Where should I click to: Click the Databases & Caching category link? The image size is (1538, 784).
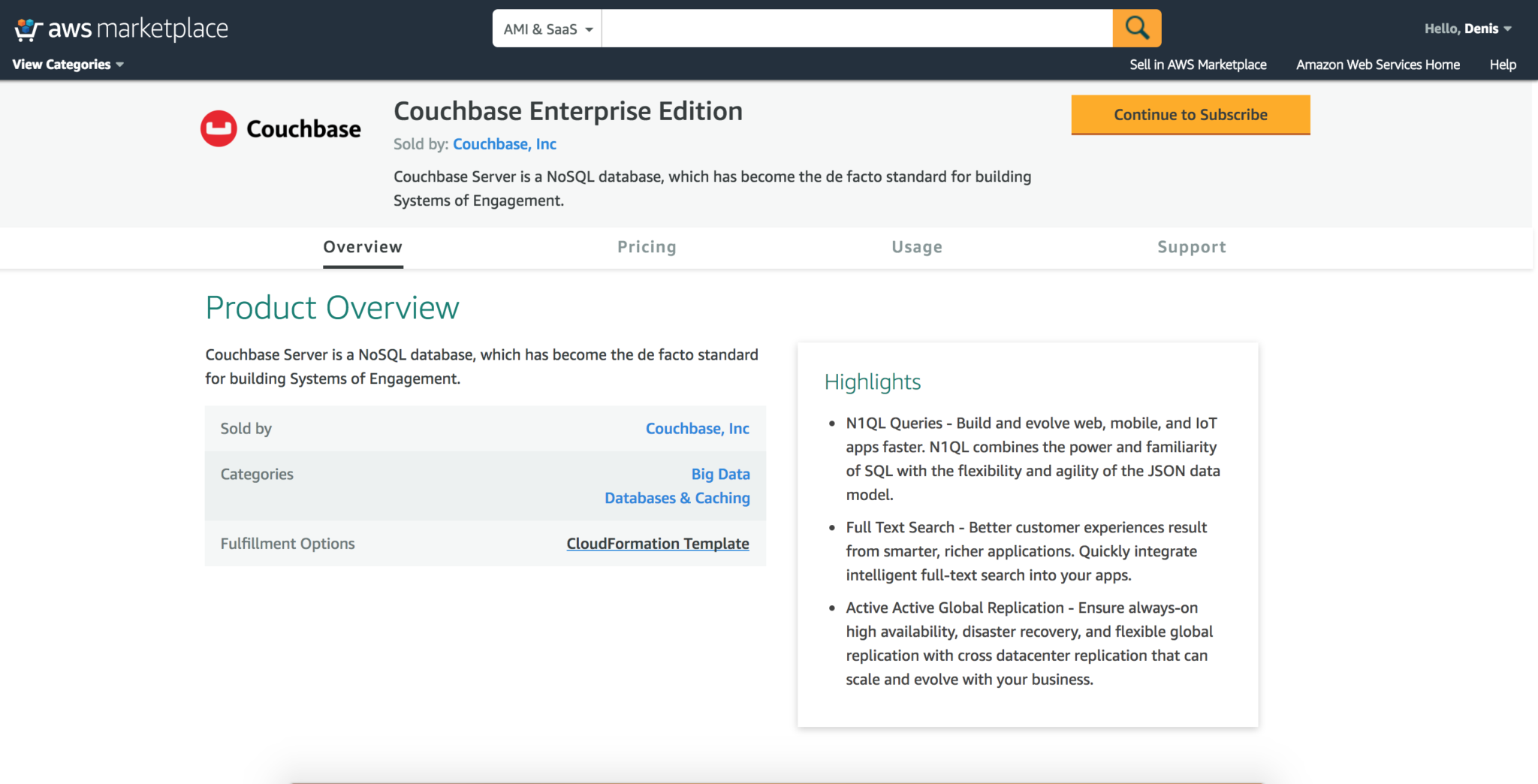[677, 498]
